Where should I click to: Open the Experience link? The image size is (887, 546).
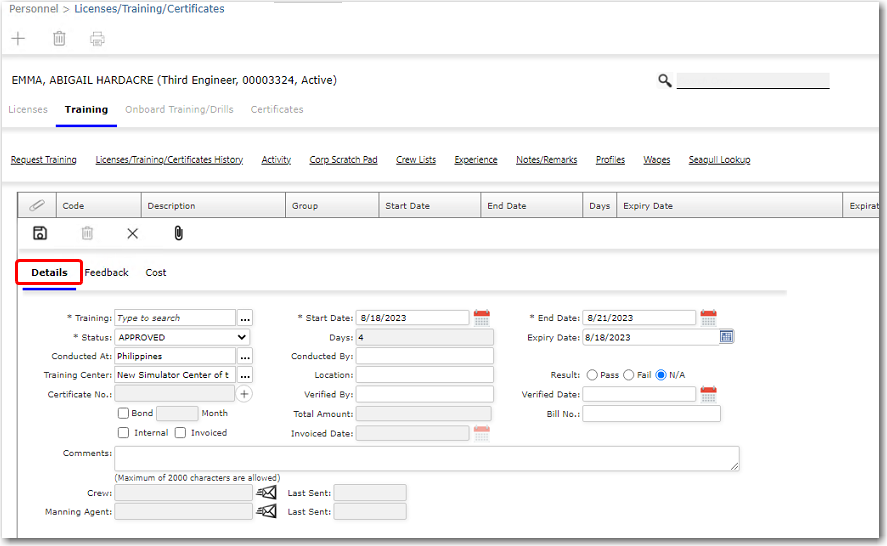(476, 160)
